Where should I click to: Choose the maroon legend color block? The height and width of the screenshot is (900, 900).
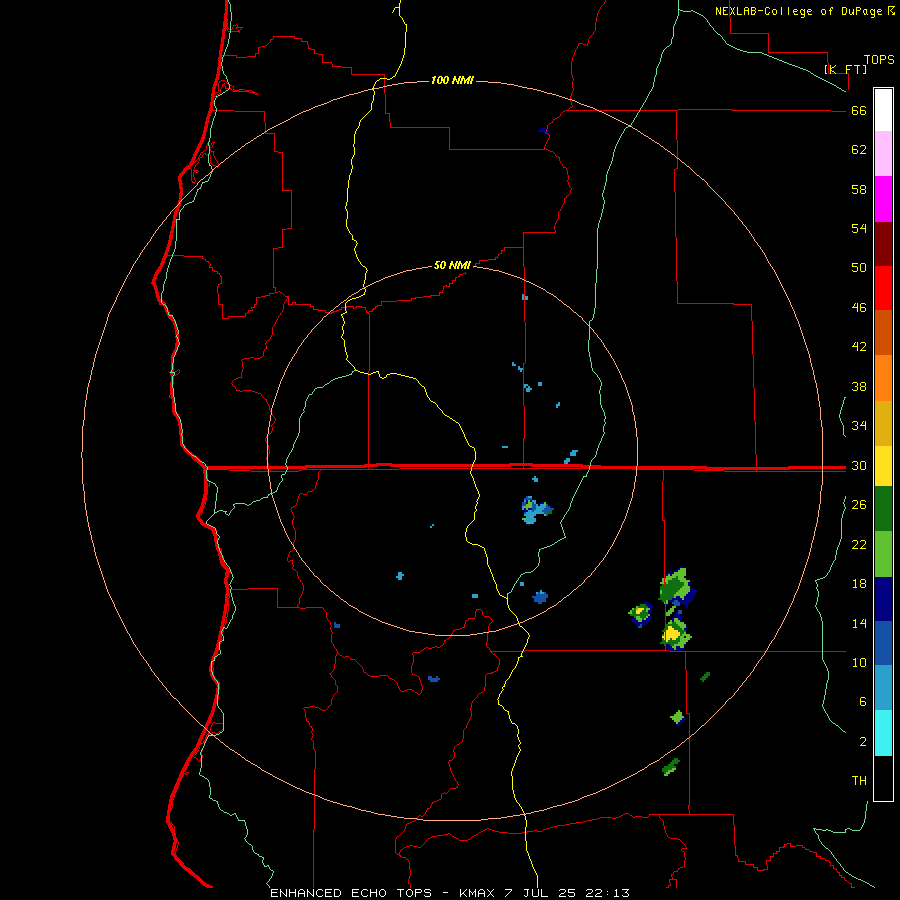pyautogui.click(x=883, y=244)
